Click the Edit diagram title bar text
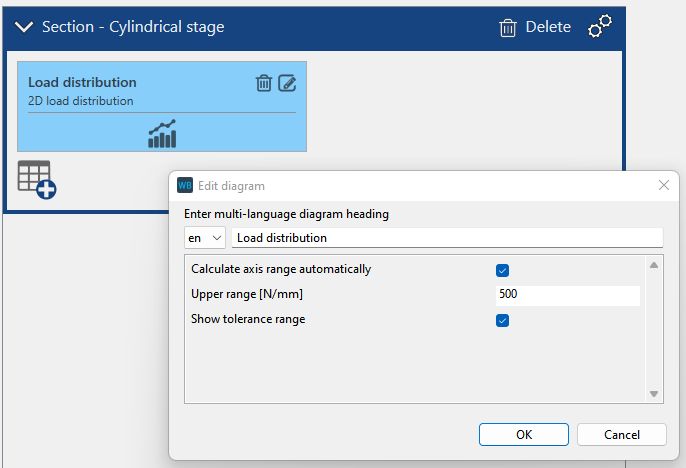The image size is (686, 468). [x=231, y=186]
